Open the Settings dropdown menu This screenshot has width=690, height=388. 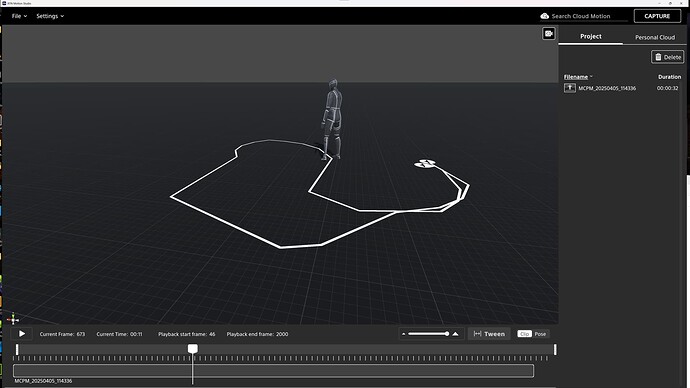point(50,16)
